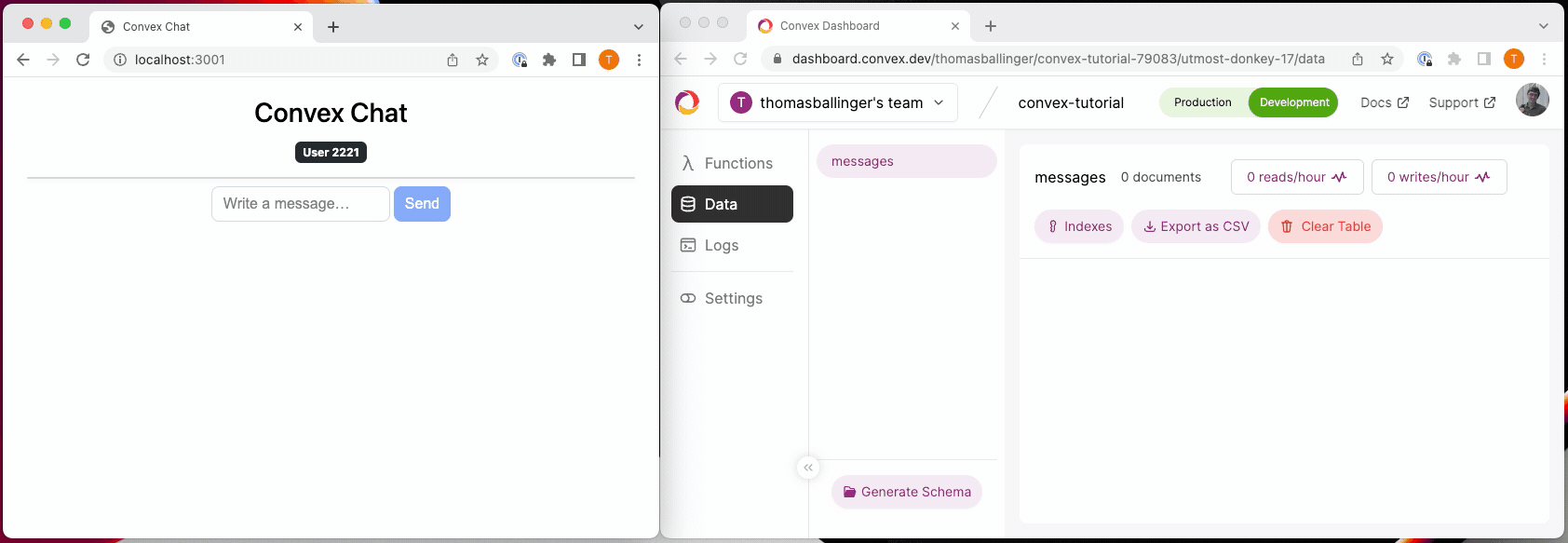Click 0 writes/hour button
This screenshot has width=1568, height=543.
tap(1439, 177)
